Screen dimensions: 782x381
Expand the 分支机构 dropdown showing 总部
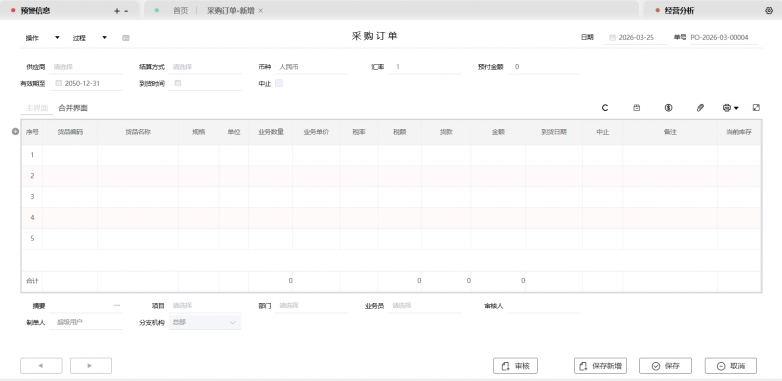(205, 322)
